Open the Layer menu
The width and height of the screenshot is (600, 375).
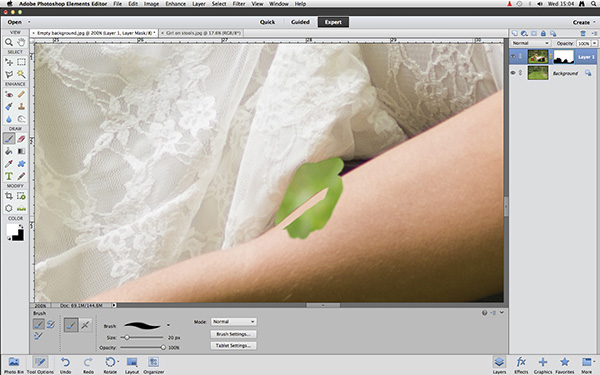pos(199,4)
